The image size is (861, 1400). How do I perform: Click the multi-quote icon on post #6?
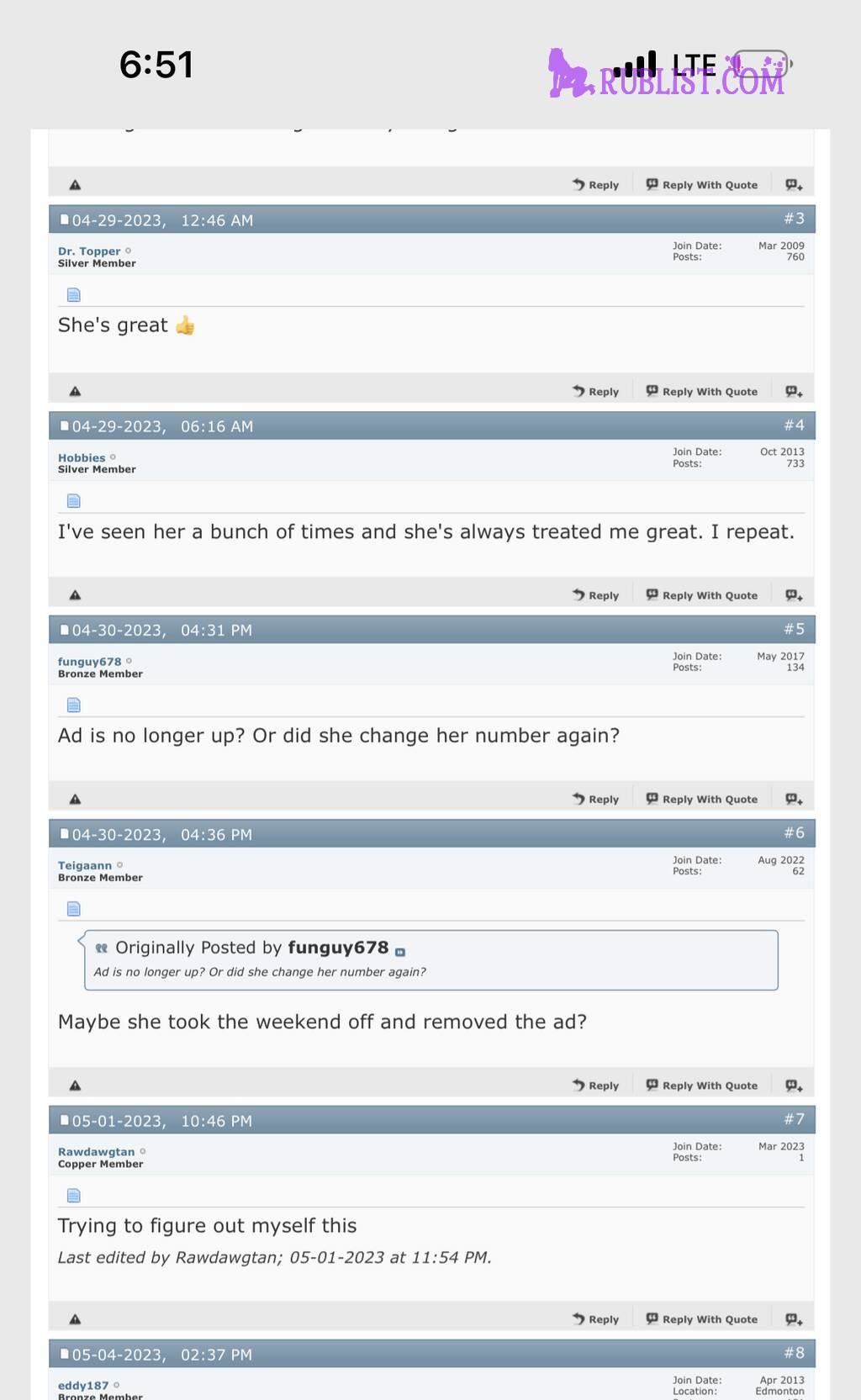pos(794,1086)
